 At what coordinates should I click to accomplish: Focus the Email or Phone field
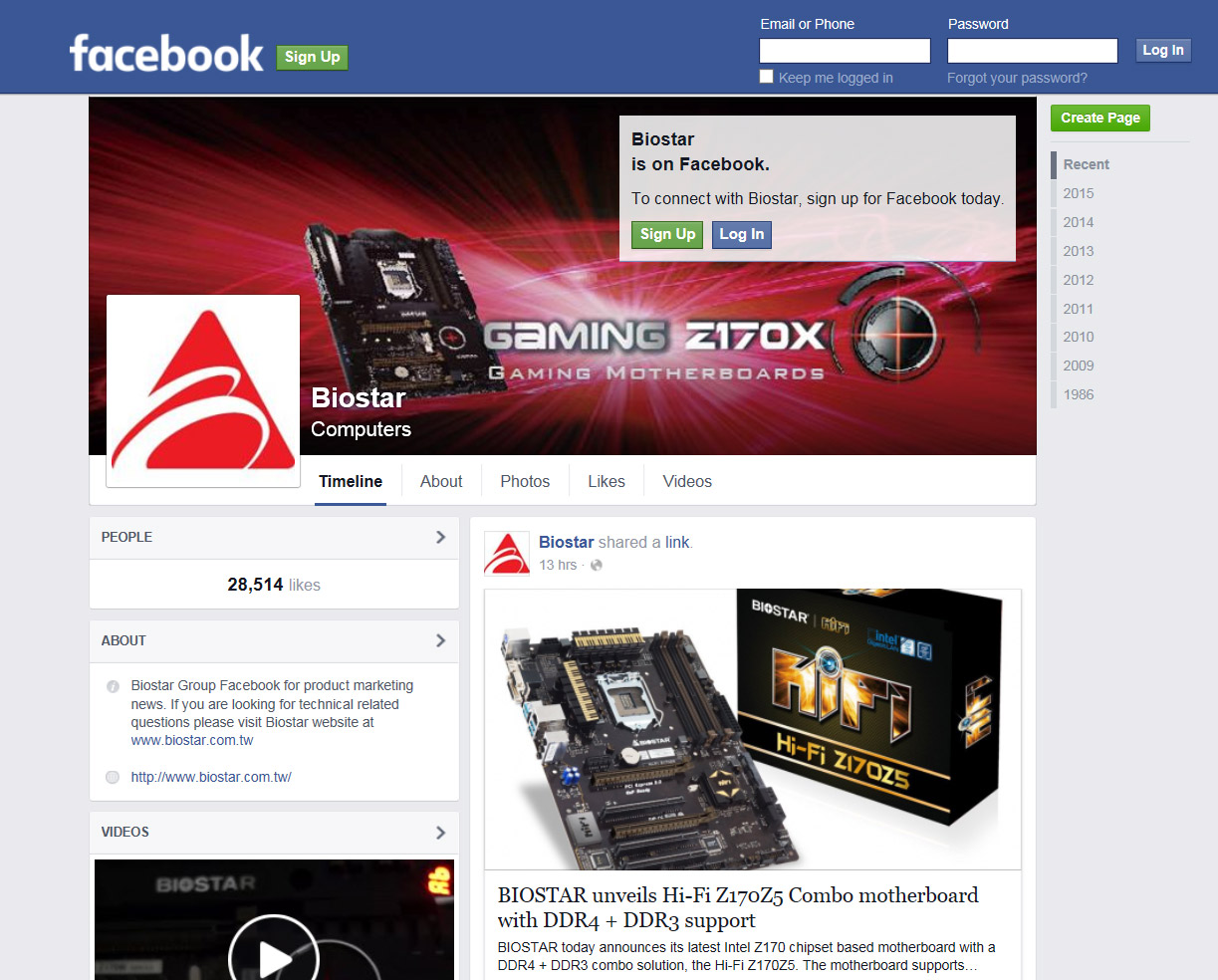[x=845, y=51]
